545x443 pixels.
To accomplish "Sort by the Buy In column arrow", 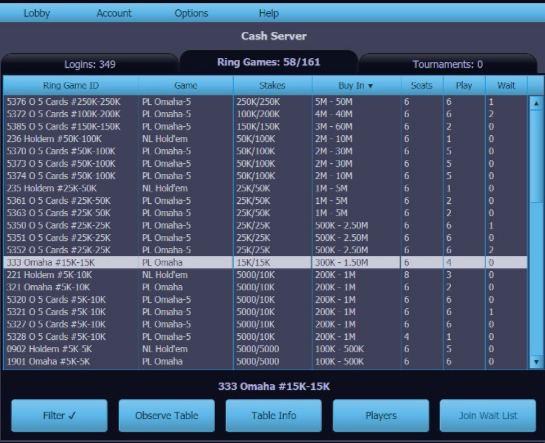I will click(x=371, y=86).
